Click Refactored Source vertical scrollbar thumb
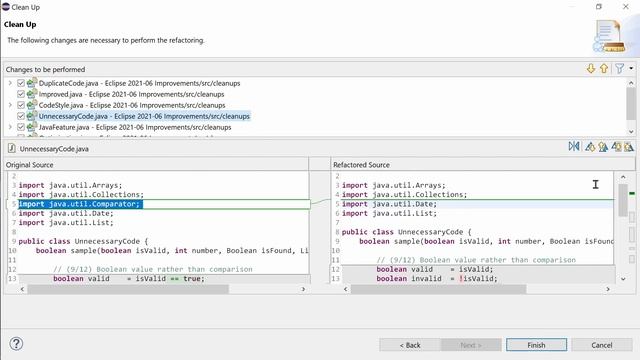The width and height of the screenshot is (640, 360). click(623, 200)
